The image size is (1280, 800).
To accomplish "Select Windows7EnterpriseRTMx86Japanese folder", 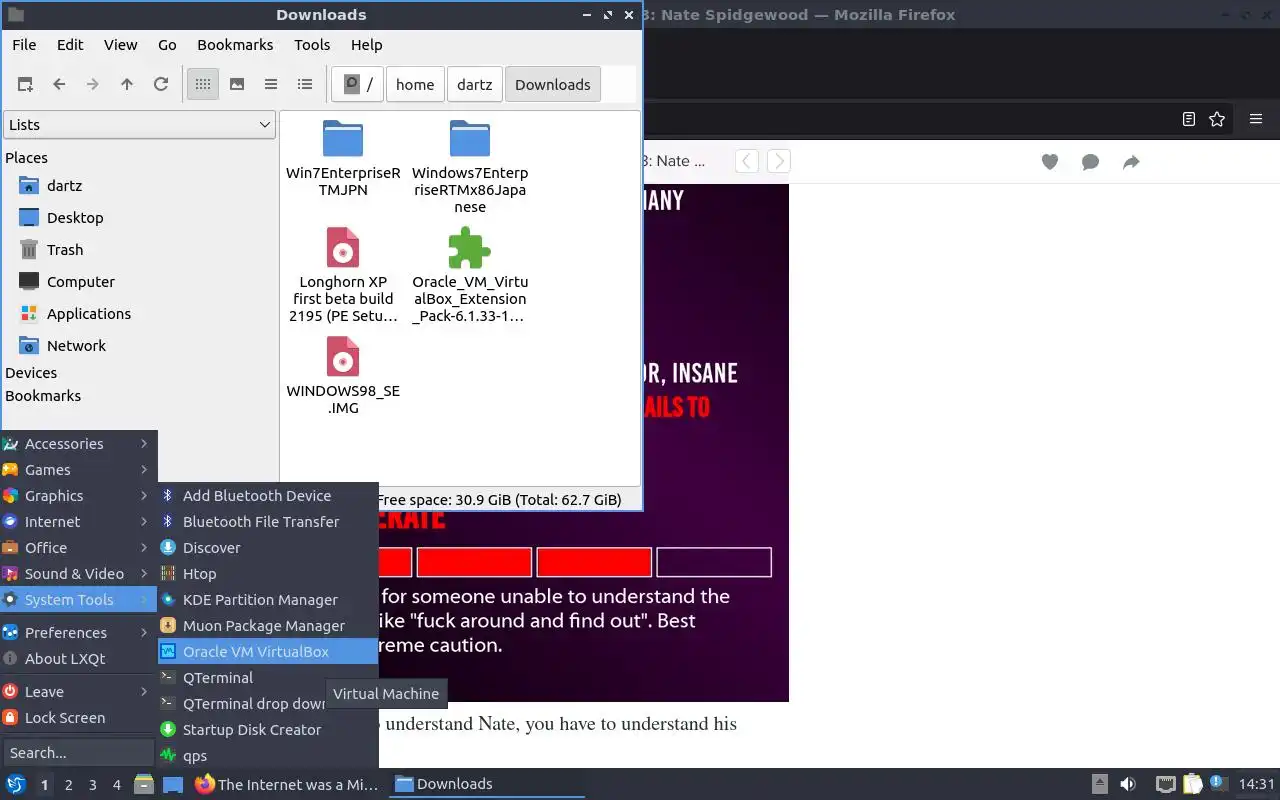I will click(469, 166).
